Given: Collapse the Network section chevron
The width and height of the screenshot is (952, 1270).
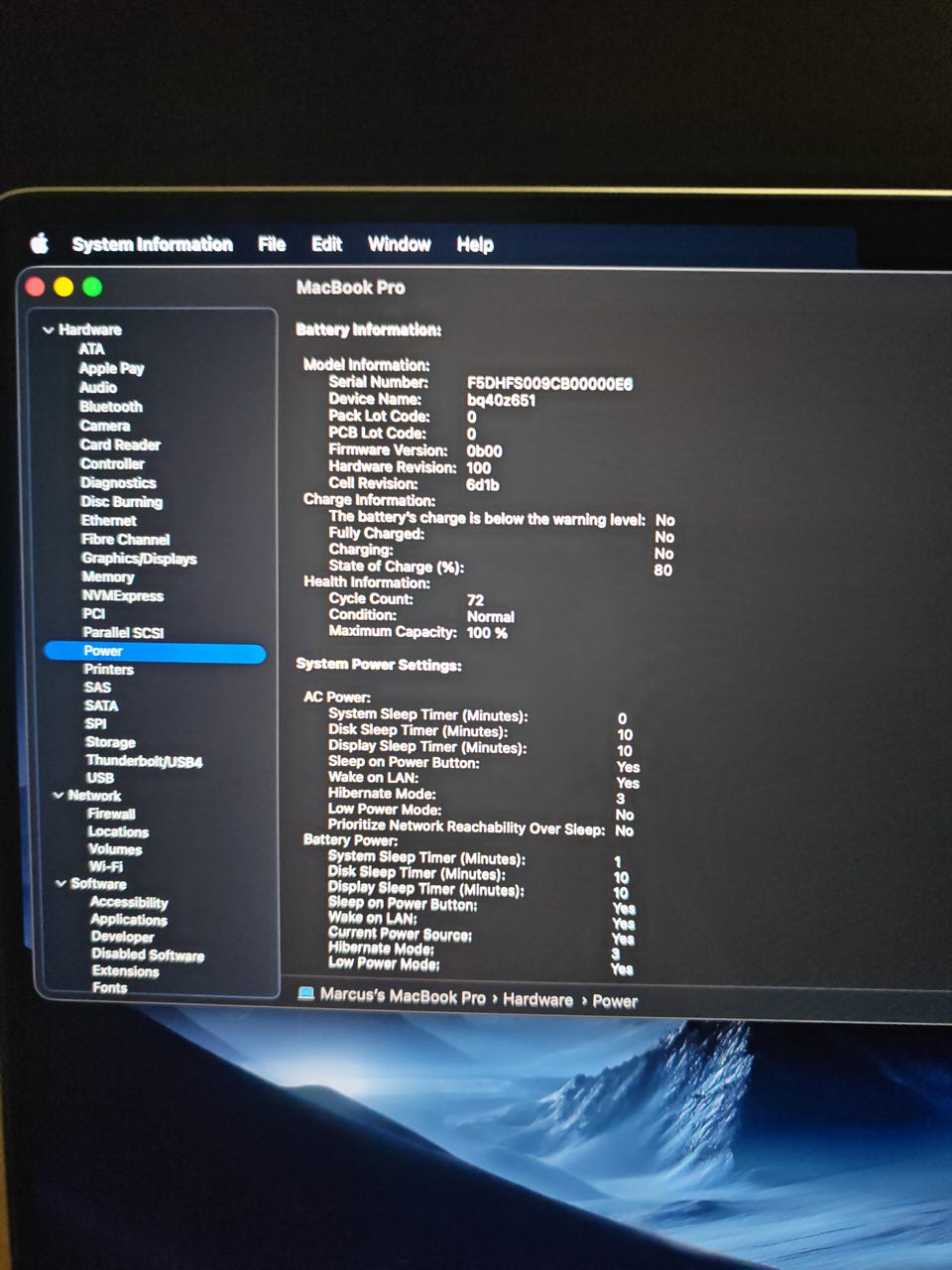Looking at the screenshot, I should click(58, 795).
